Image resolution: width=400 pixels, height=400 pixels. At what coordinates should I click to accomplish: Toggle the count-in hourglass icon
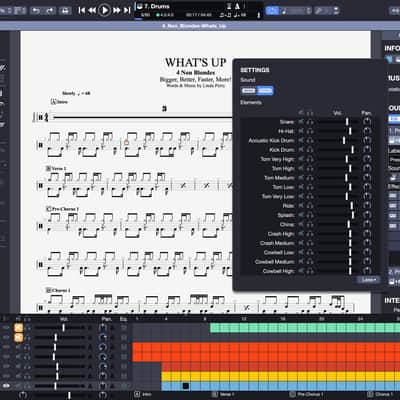click(x=229, y=6)
